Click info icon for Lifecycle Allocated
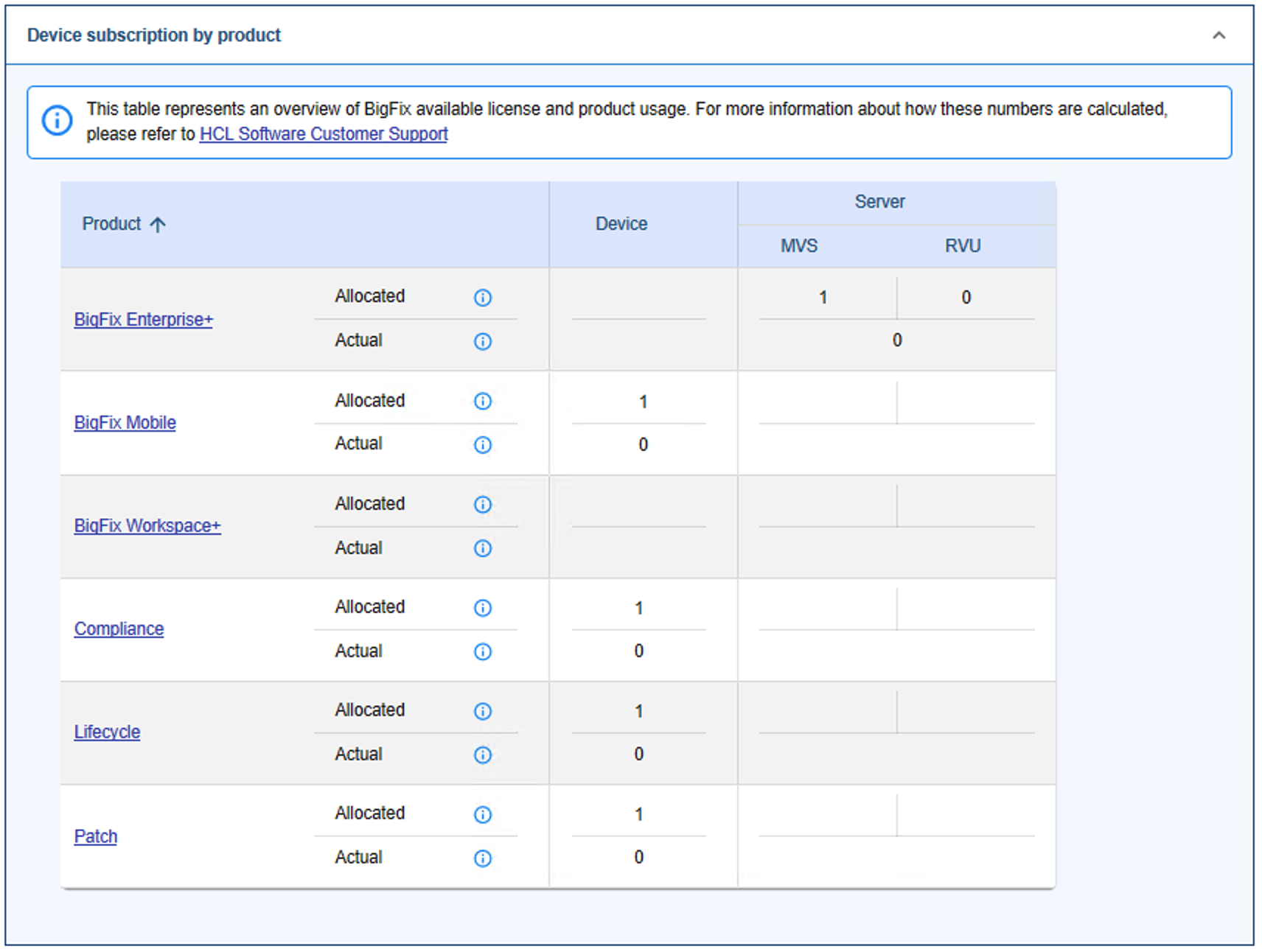 coord(483,711)
